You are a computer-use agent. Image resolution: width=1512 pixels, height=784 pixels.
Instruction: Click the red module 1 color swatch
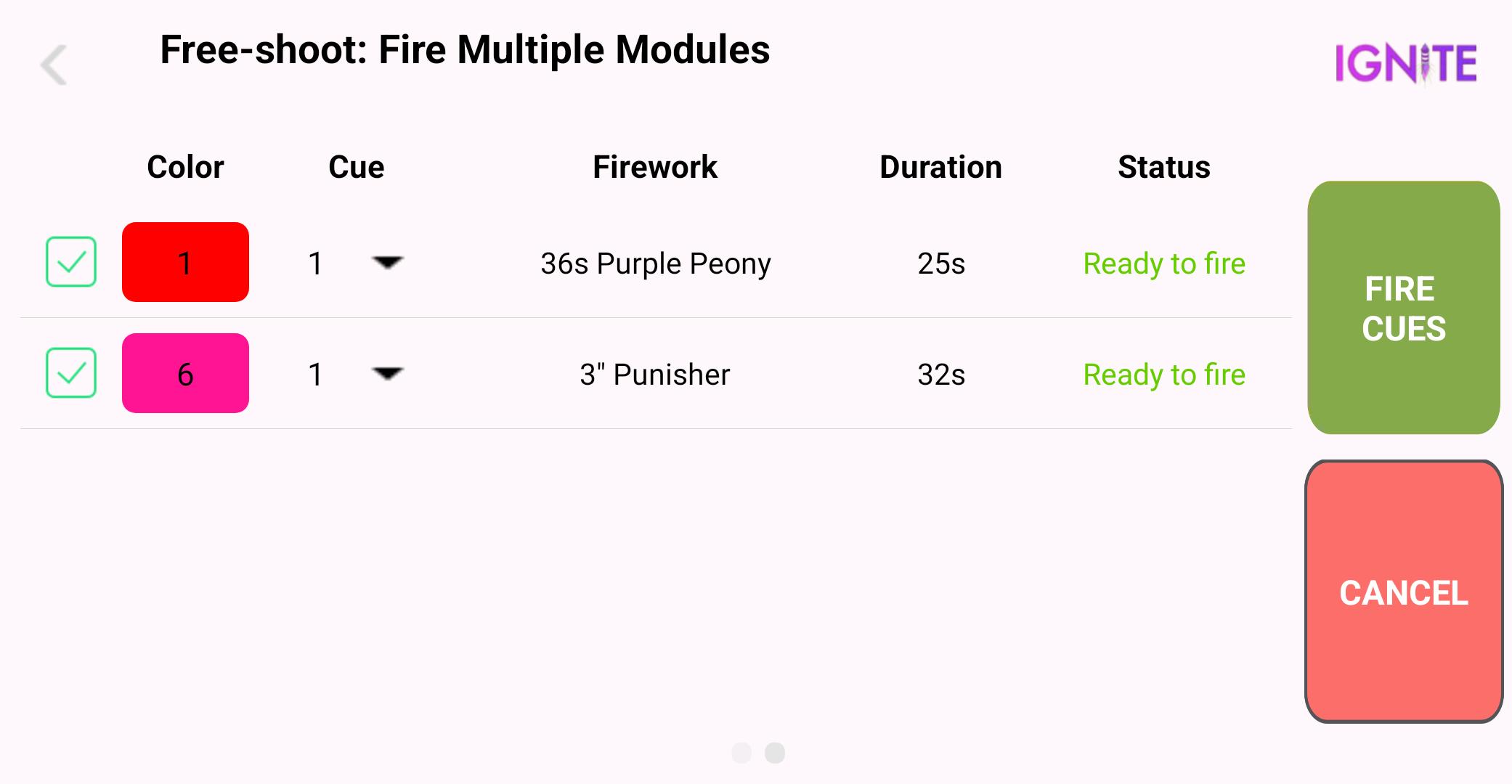(x=184, y=261)
